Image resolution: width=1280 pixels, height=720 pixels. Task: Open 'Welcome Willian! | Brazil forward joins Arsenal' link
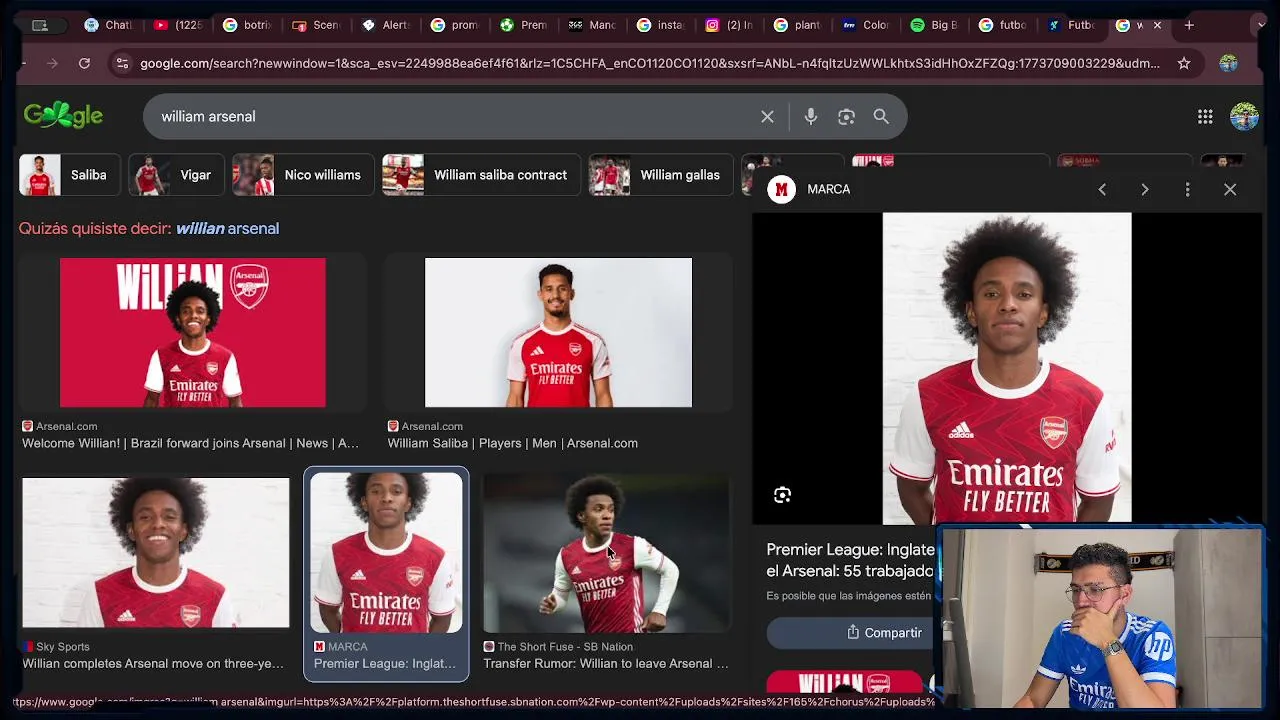pyautogui.click(x=190, y=443)
